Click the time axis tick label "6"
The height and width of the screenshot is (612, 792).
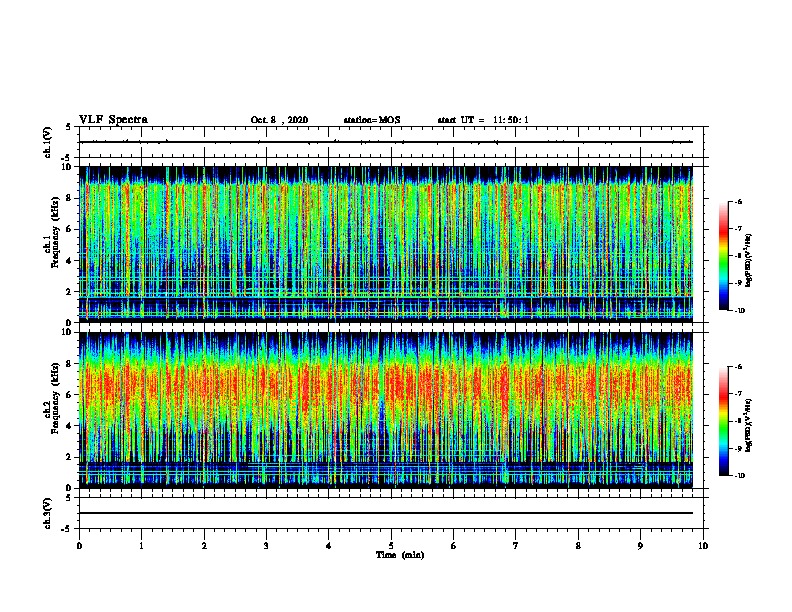454,546
